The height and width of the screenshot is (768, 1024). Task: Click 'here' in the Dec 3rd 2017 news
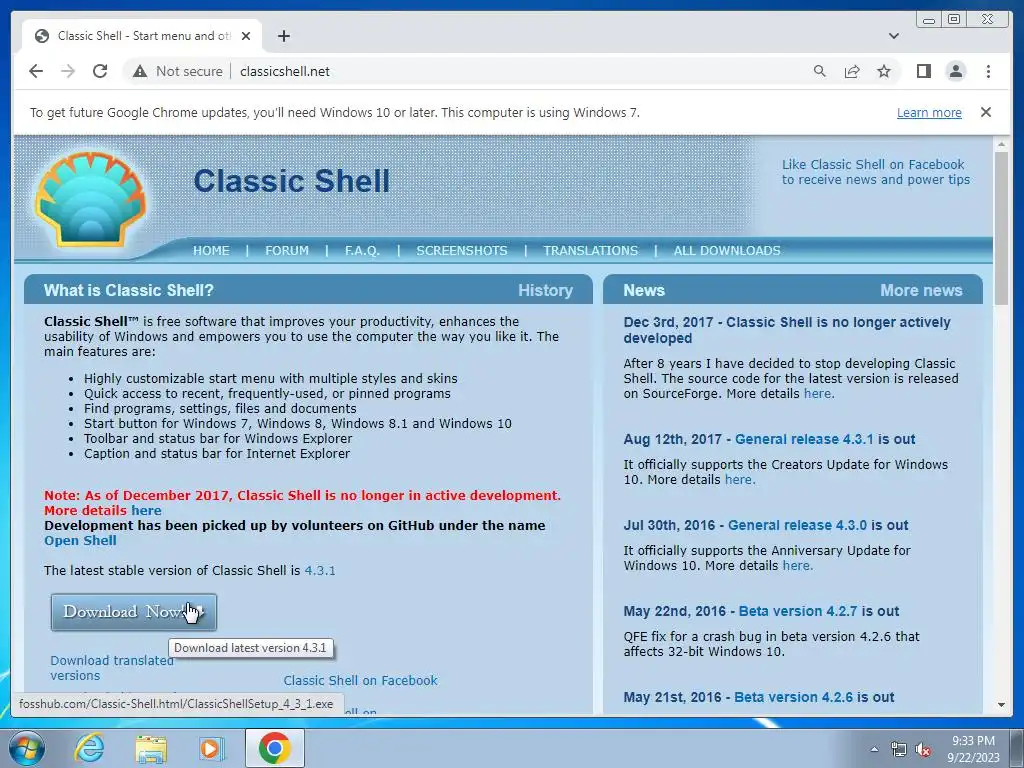(819, 394)
